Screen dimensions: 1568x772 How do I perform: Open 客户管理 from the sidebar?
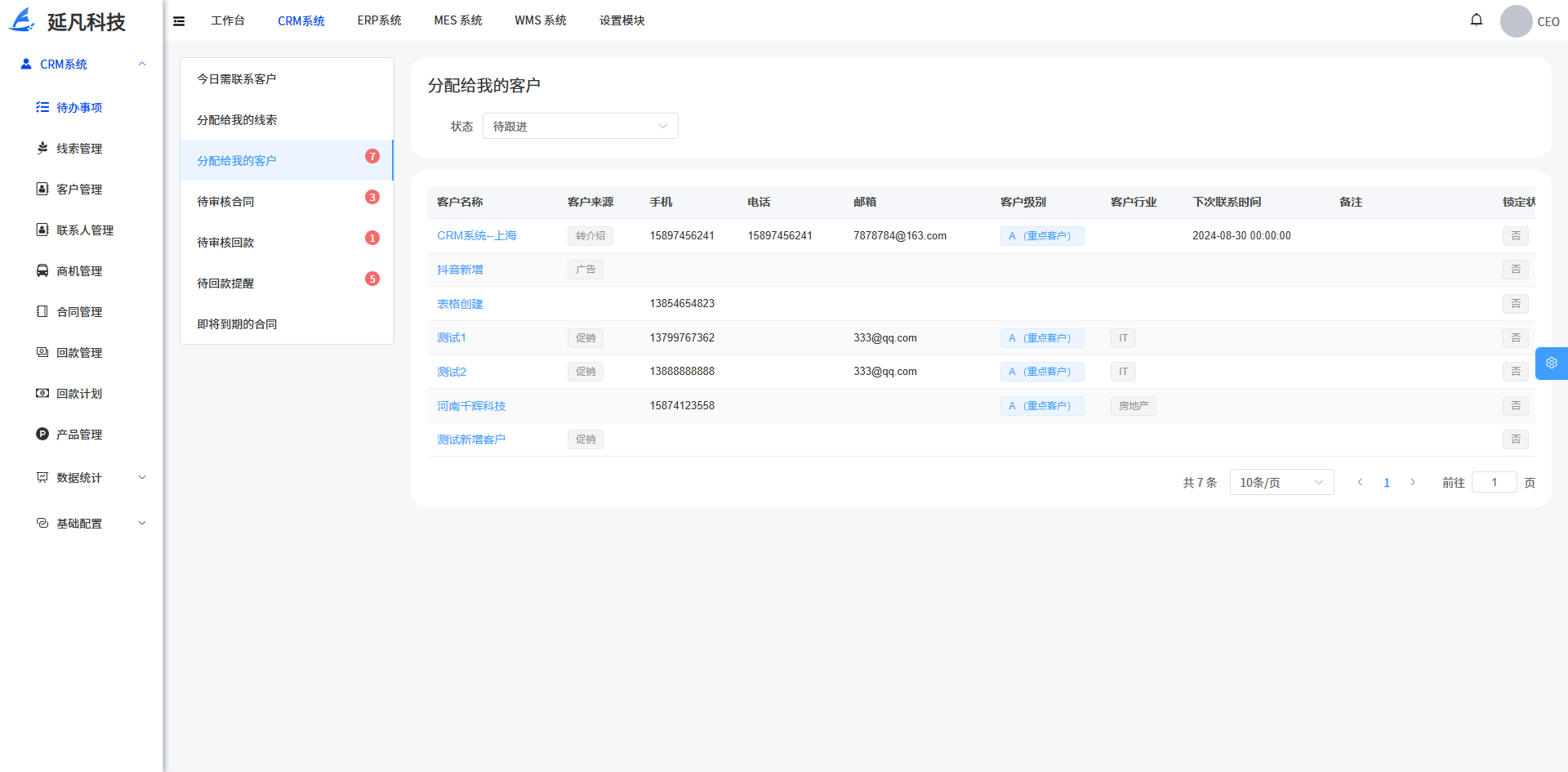point(42,189)
